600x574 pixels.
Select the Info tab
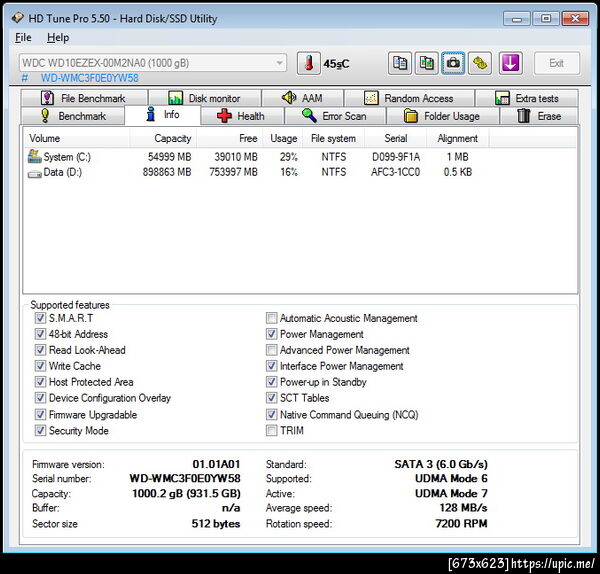coord(163,114)
